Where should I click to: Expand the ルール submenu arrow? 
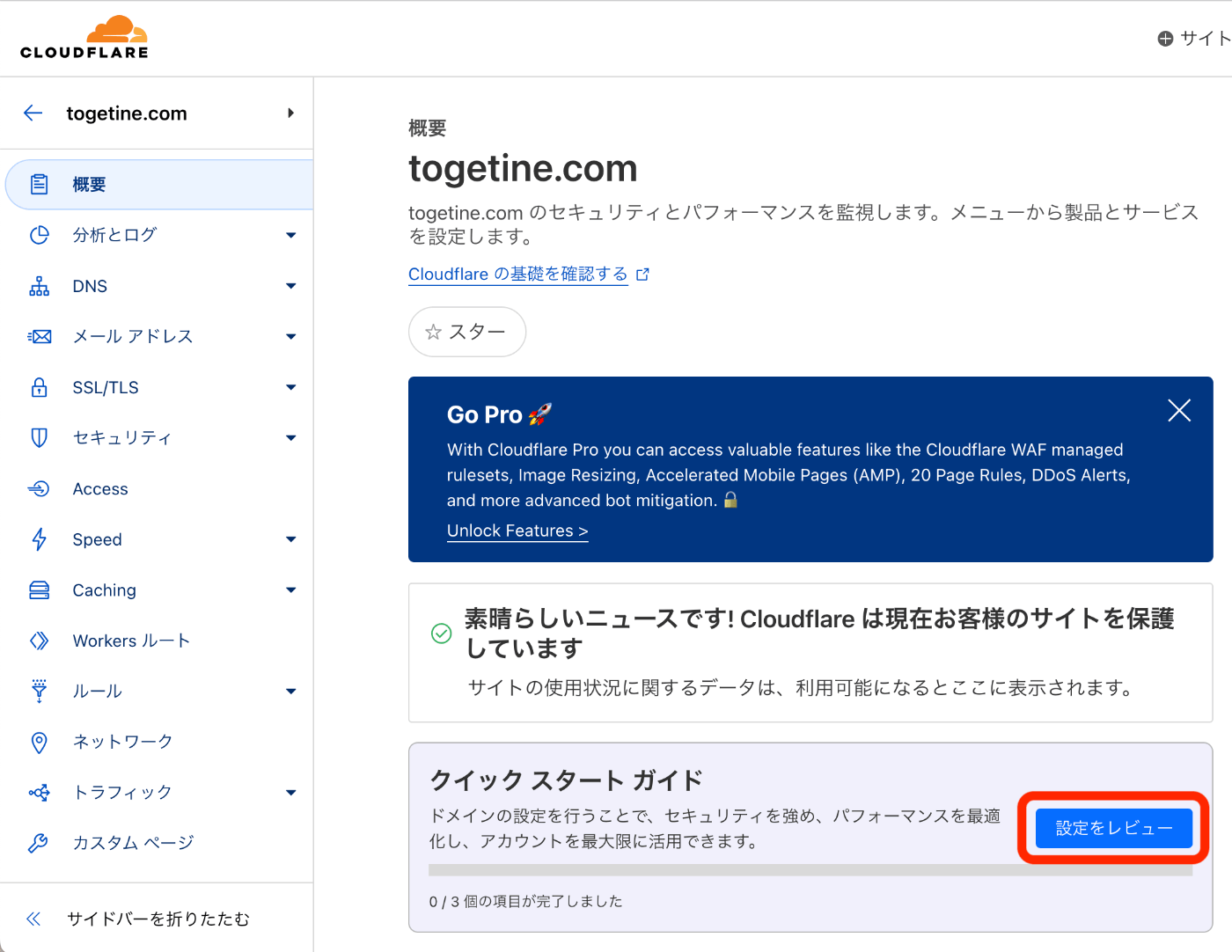tap(291, 691)
